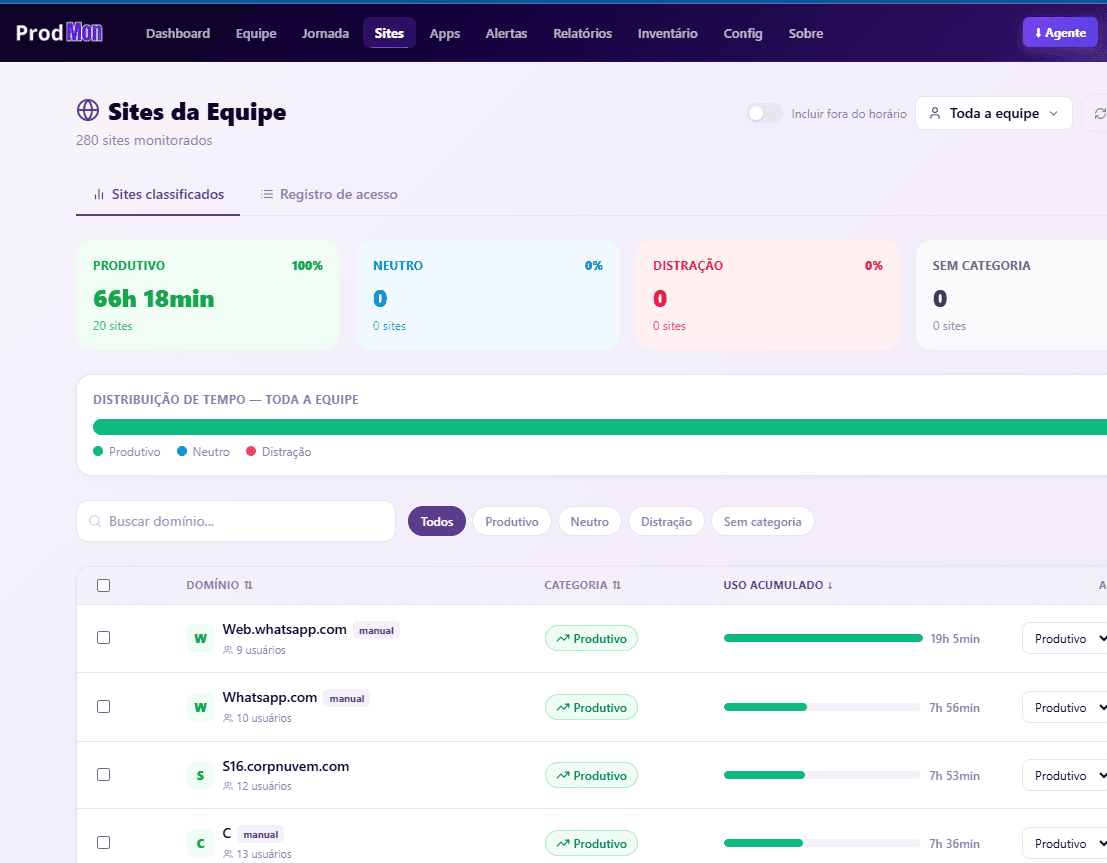Click the S16.corpnuvem.com domain name
This screenshot has width=1107, height=863.
click(x=286, y=766)
